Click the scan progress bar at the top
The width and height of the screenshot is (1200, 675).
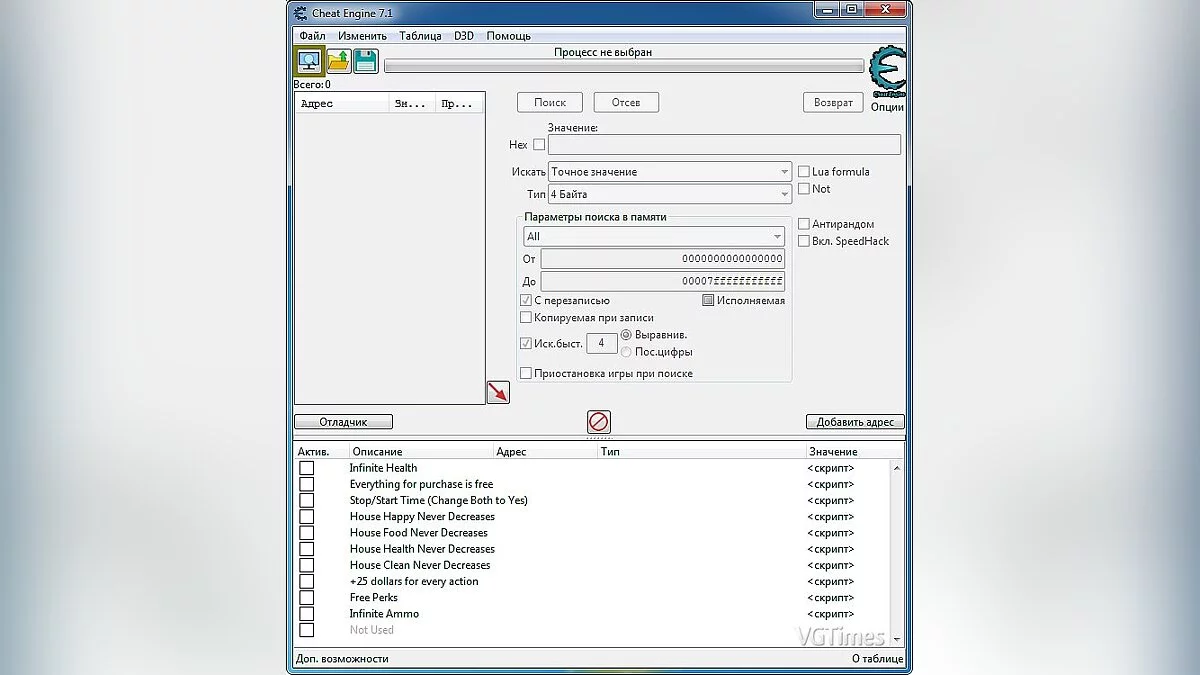[x=622, y=68]
